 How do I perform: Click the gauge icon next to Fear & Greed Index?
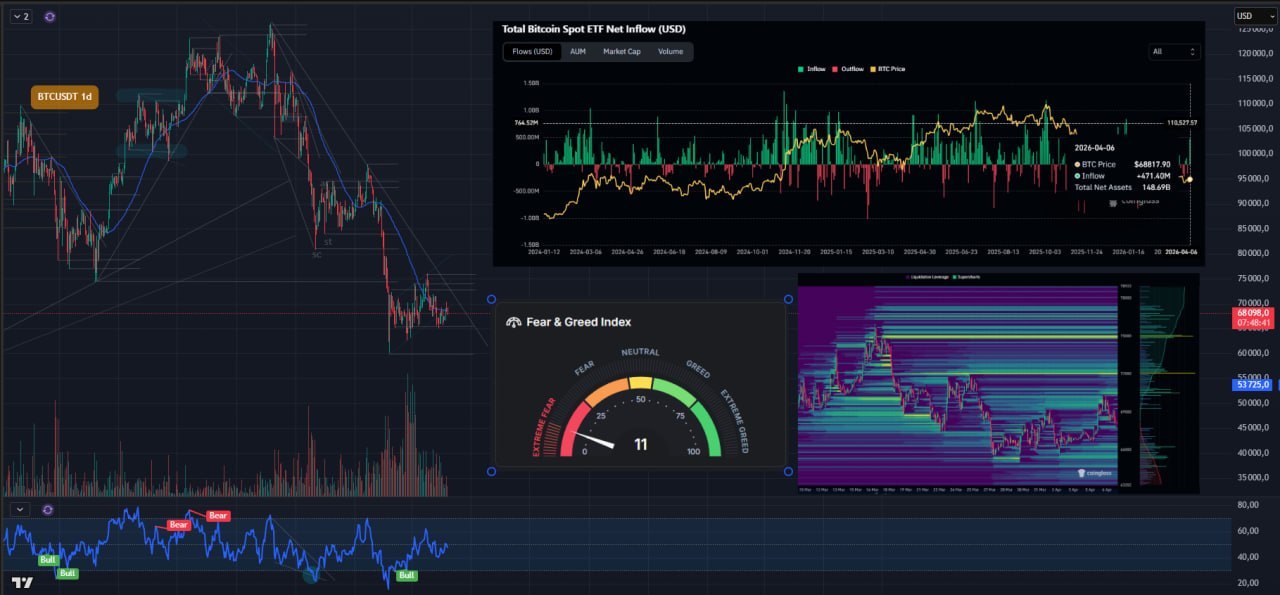click(514, 322)
